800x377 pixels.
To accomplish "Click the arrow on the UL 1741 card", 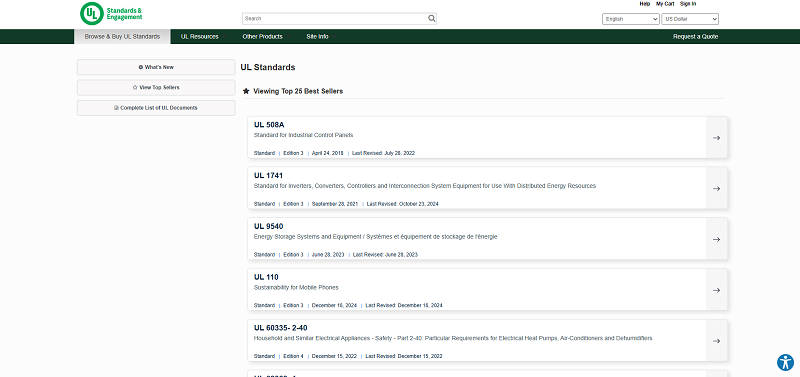I will [716, 188].
